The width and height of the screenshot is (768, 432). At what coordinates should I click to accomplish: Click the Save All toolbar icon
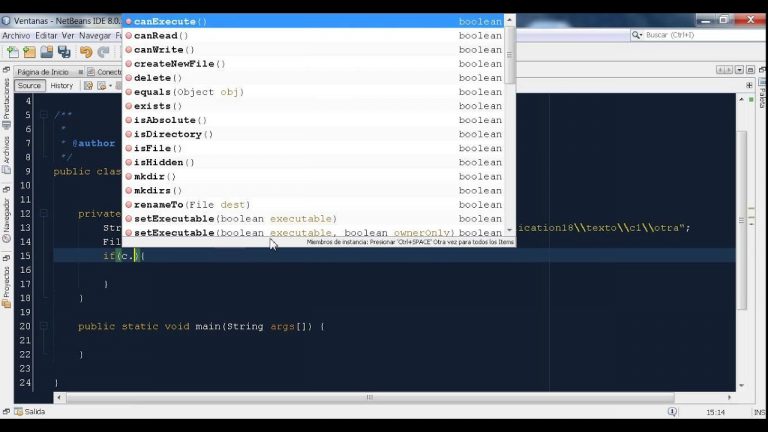[64, 52]
